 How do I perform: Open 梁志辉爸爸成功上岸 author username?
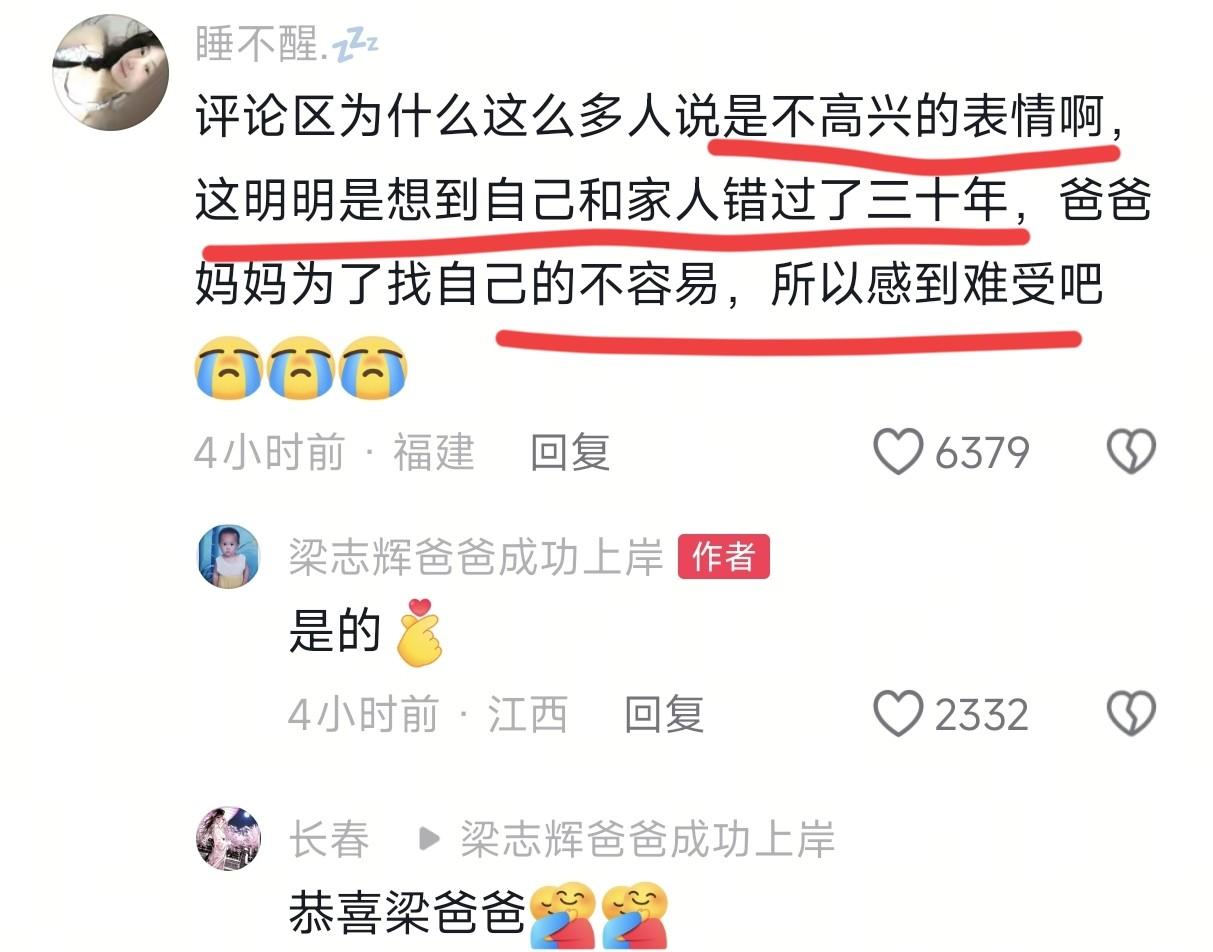pyautogui.click(x=476, y=557)
